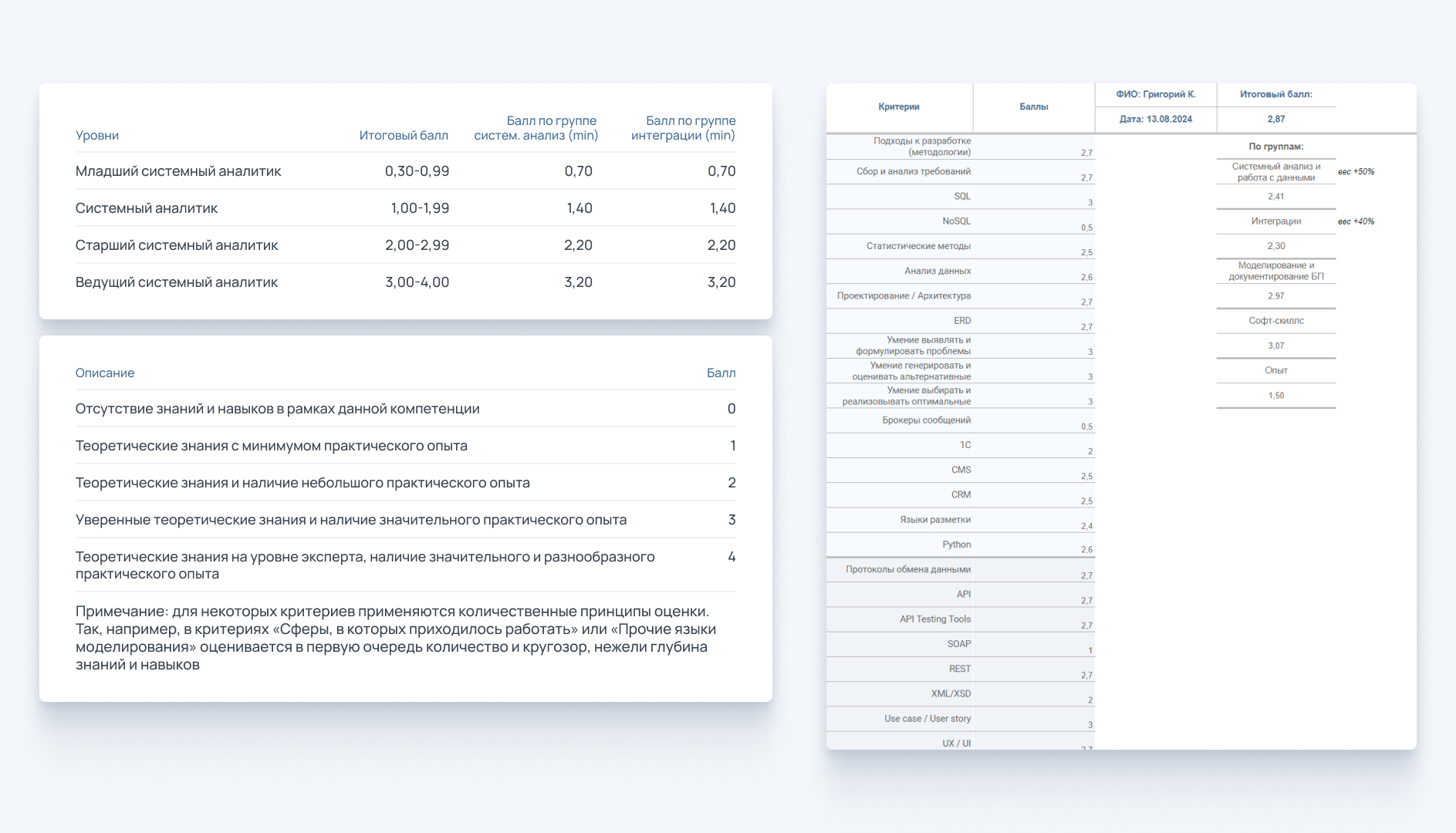This screenshot has height=833, width=1456.
Task: Click 'Анализ данных' criterion
Action: 937,271
